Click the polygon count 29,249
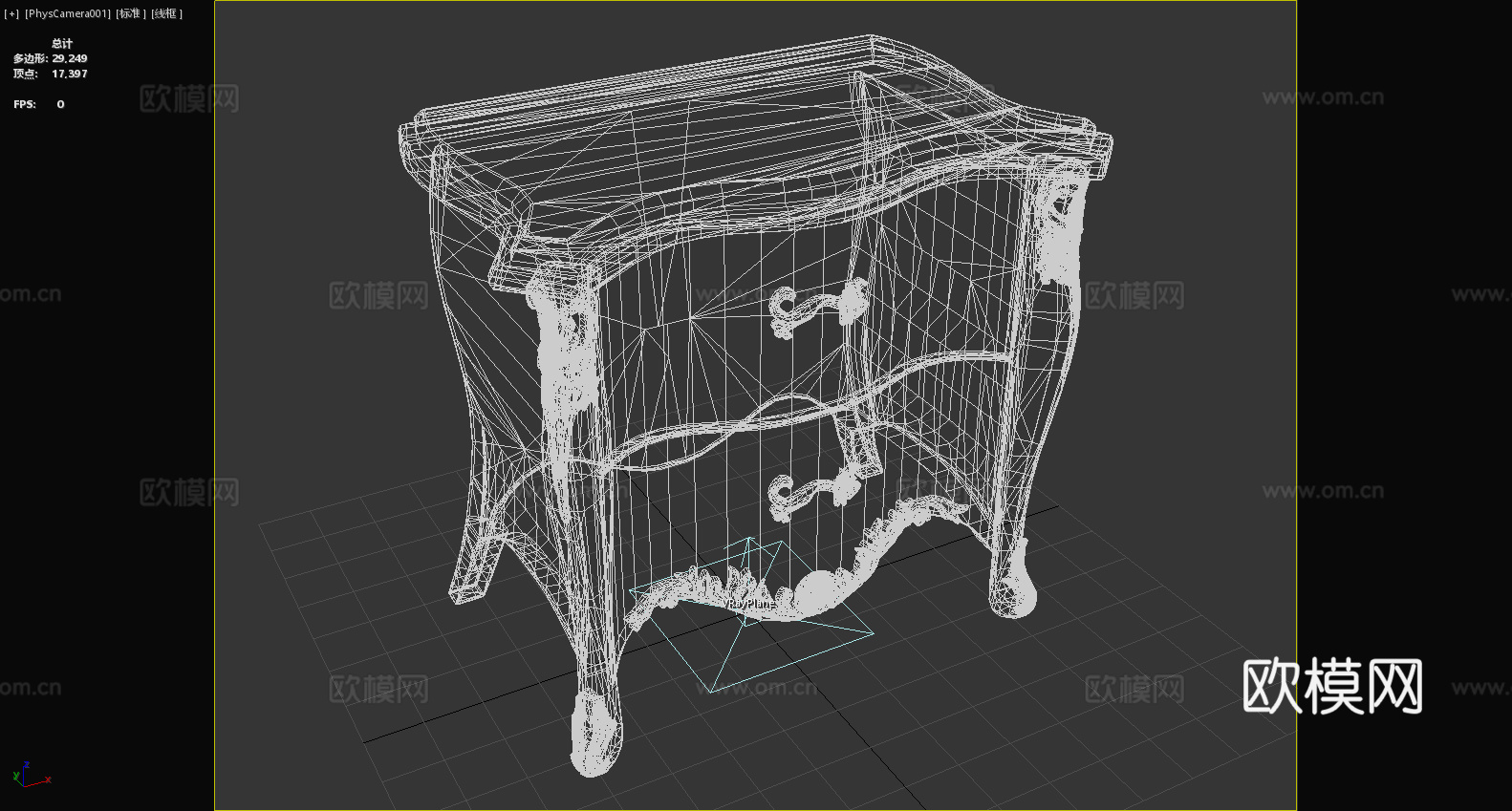1512x811 pixels. [70, 58]
